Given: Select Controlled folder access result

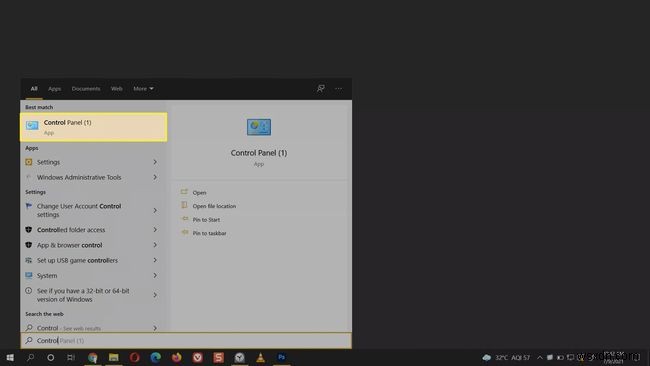Looking at the screenshot, I should 94,230.
